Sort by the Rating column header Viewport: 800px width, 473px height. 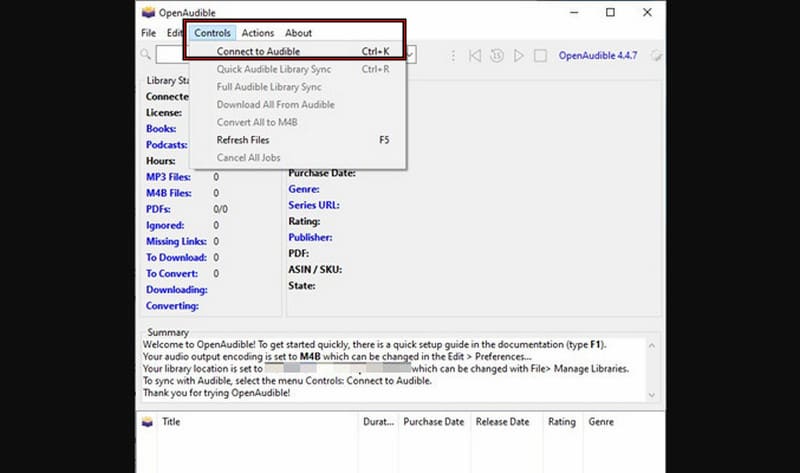pyautogui.click(x=562, y=422)
